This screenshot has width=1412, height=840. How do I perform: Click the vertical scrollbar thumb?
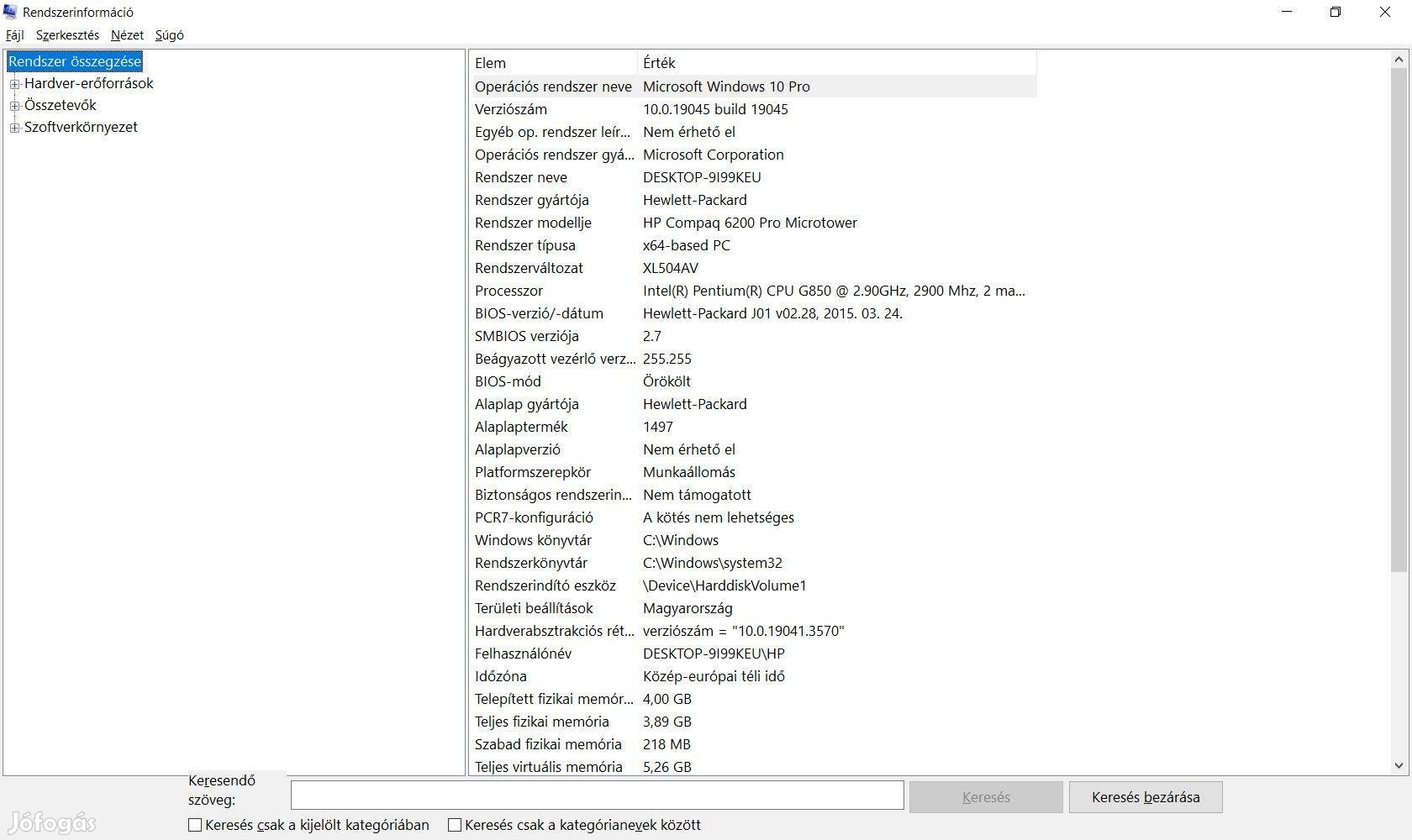[1399, 320]
